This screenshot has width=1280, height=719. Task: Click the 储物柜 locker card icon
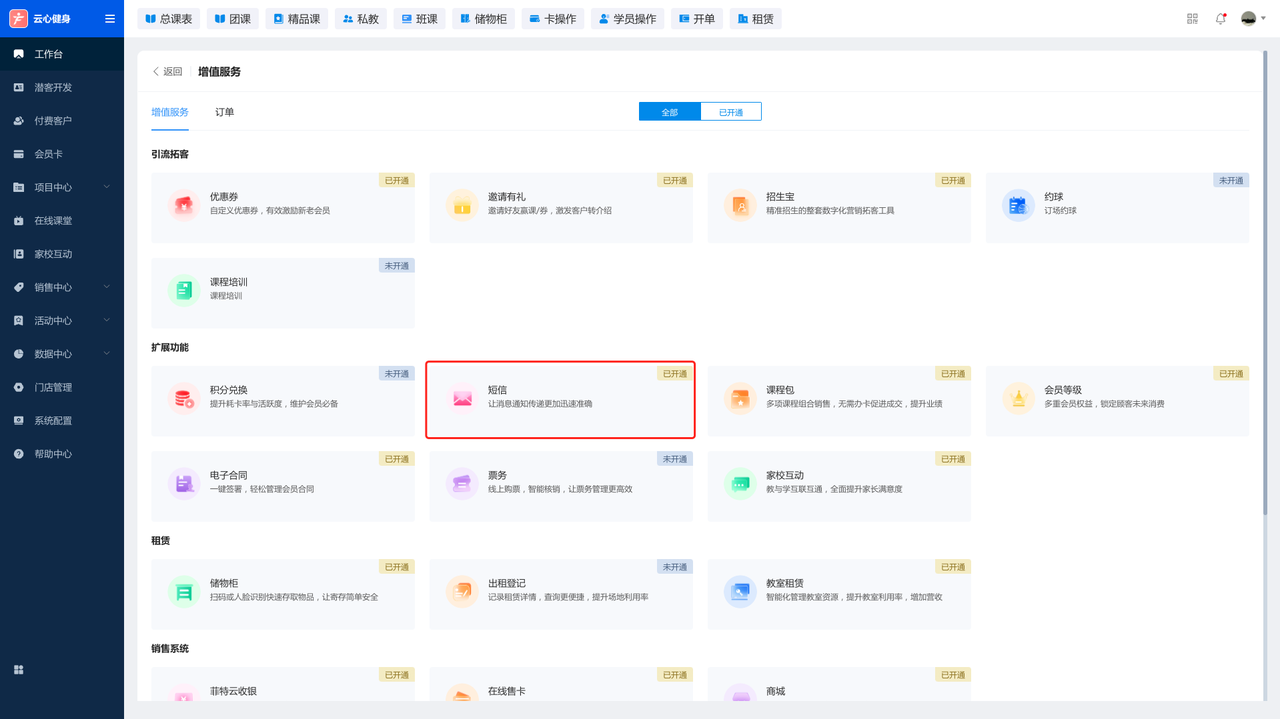(x=183, y=591)
